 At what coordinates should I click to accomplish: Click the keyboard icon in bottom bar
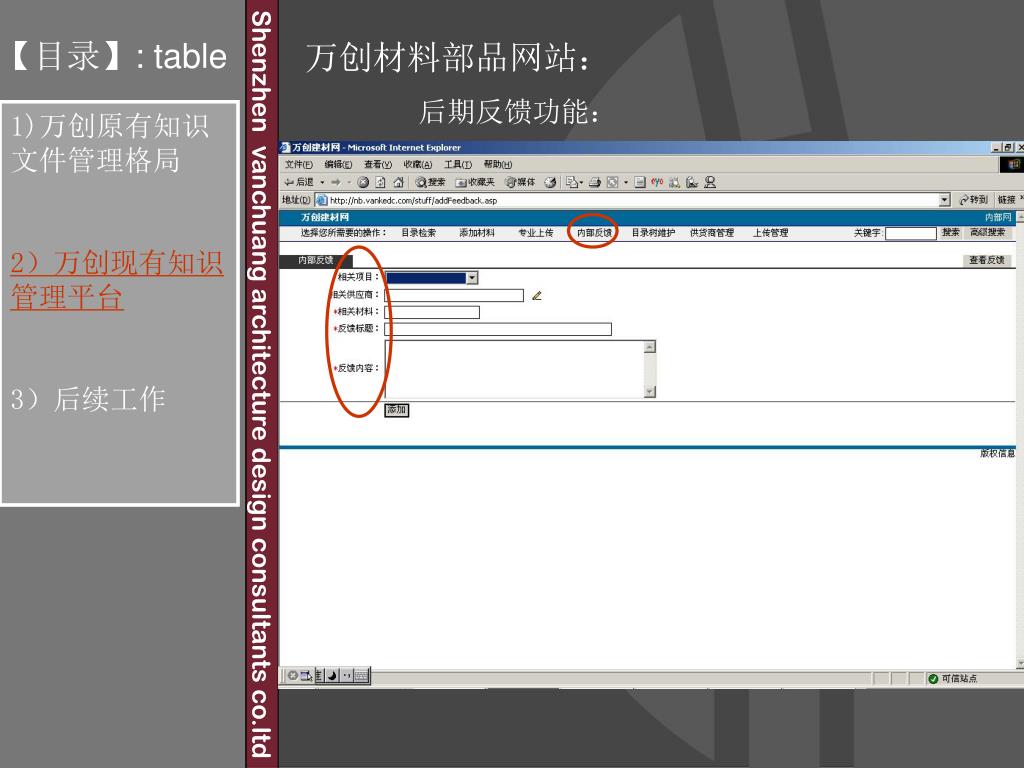coord(361,675)
